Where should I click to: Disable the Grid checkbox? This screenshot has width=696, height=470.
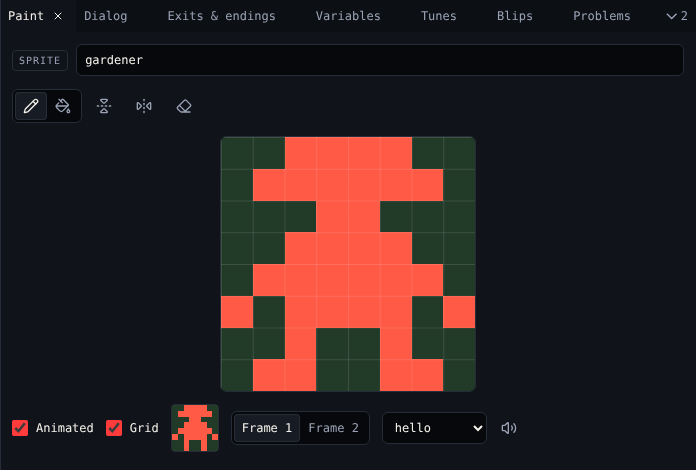click(114, 428)
